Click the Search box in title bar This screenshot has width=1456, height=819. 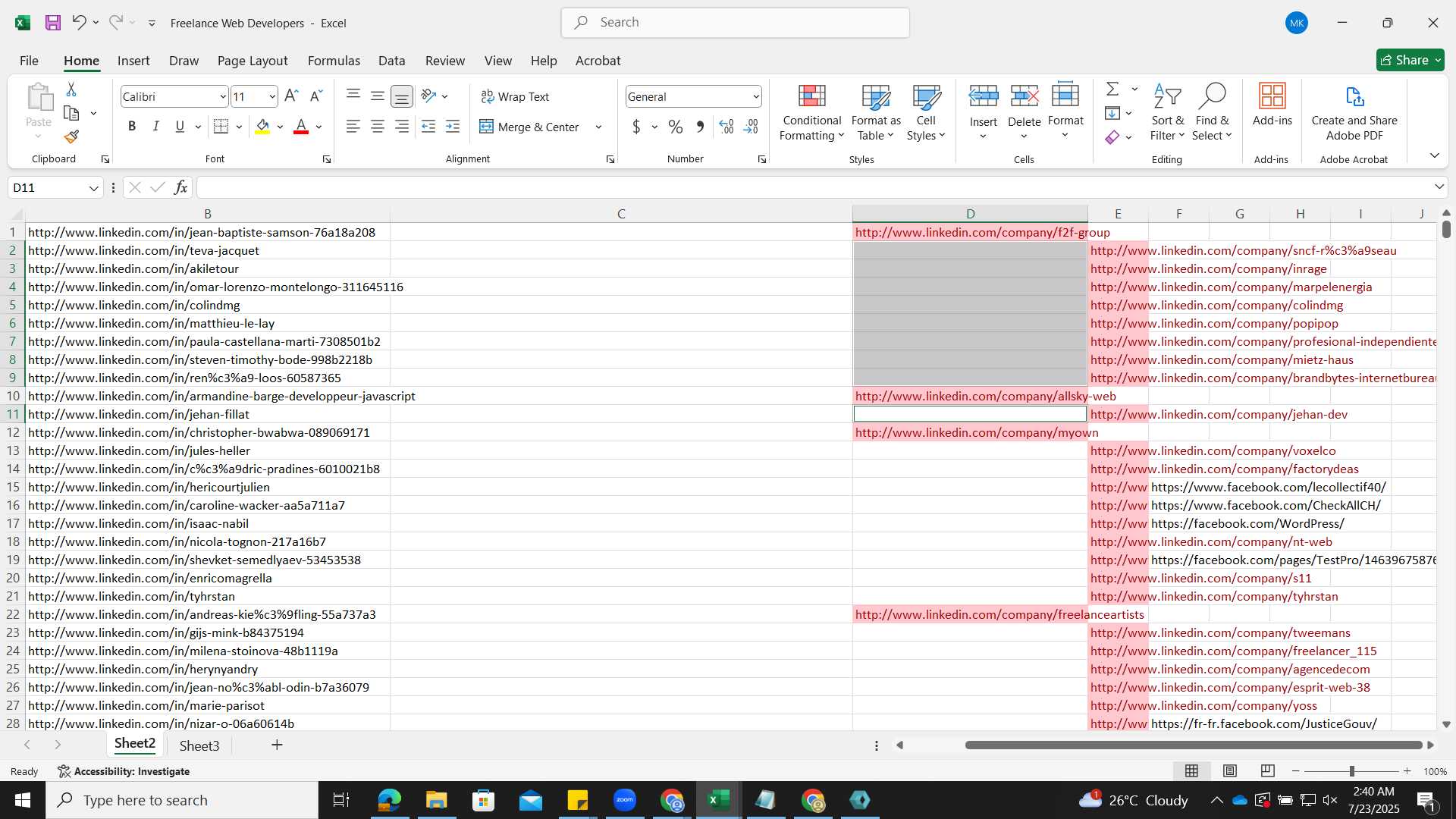[x=735, y=23]
